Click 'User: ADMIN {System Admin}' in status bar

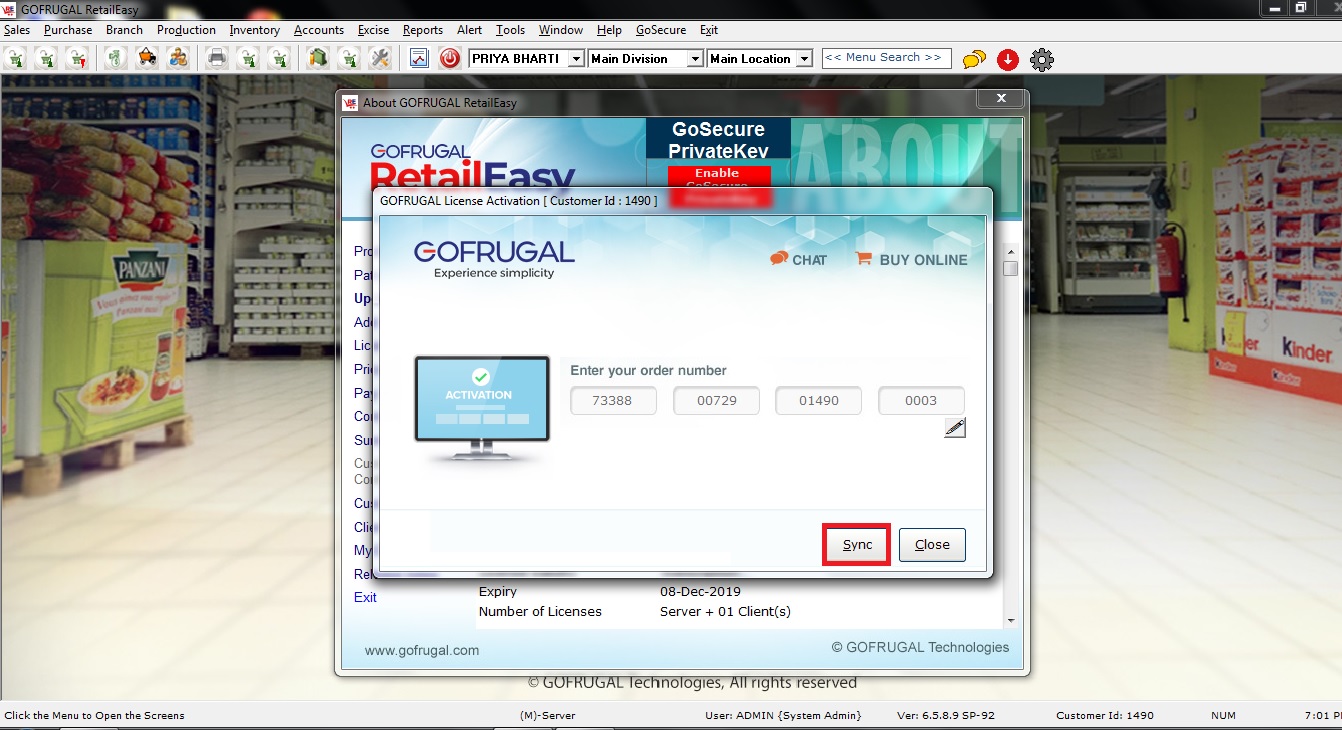click(x=783, y=715)
